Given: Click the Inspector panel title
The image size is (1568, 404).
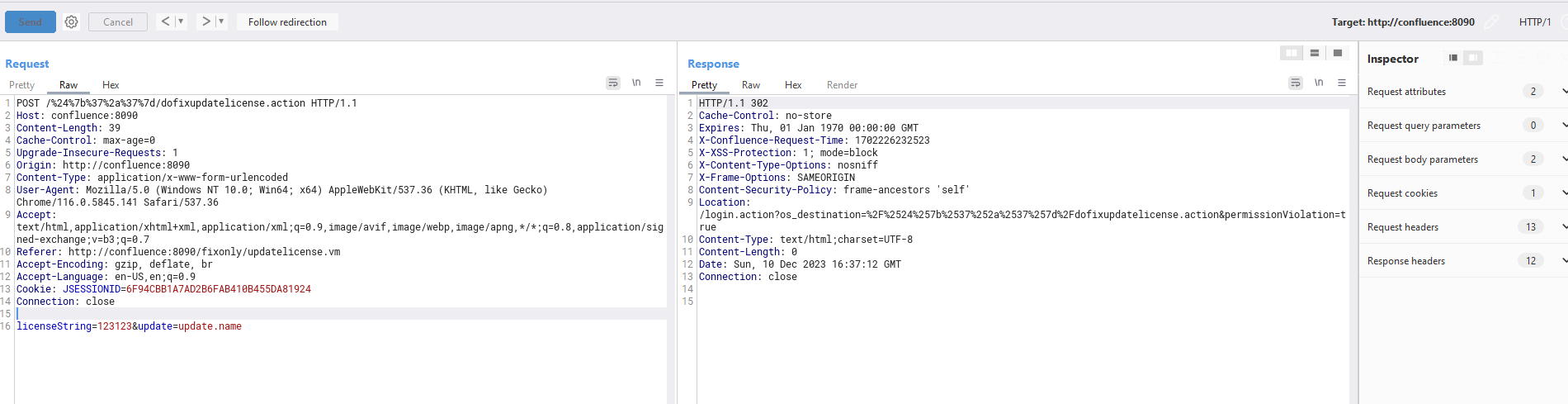Looking at the screenshot, I should 1393,59.
